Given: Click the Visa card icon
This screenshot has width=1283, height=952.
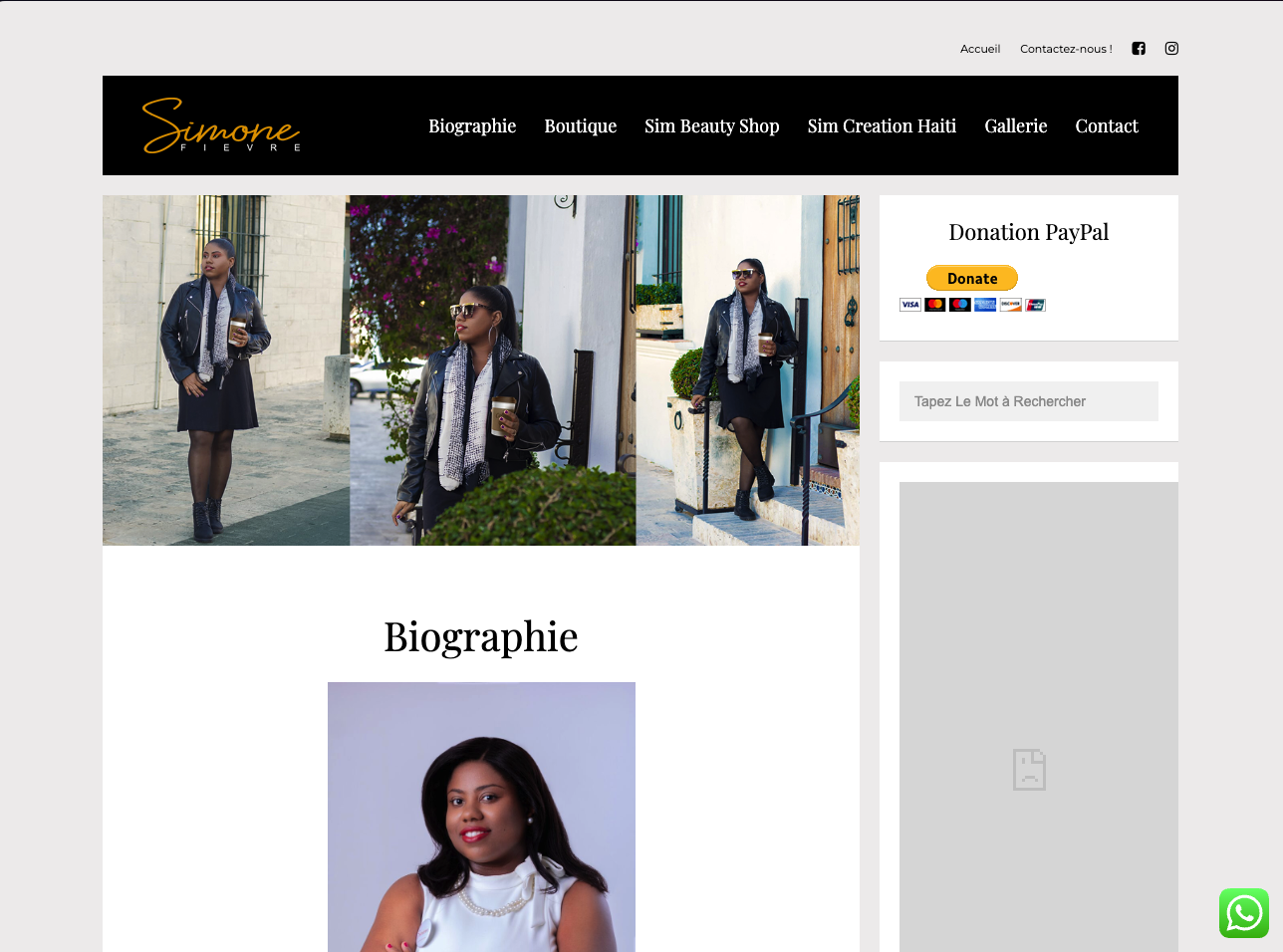Looking at the screenshot, I should [x=910, y=305].
